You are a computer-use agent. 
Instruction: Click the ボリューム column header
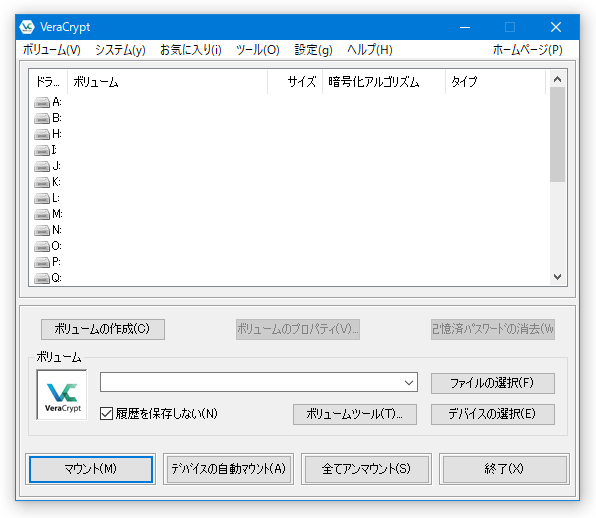(168, 82)
